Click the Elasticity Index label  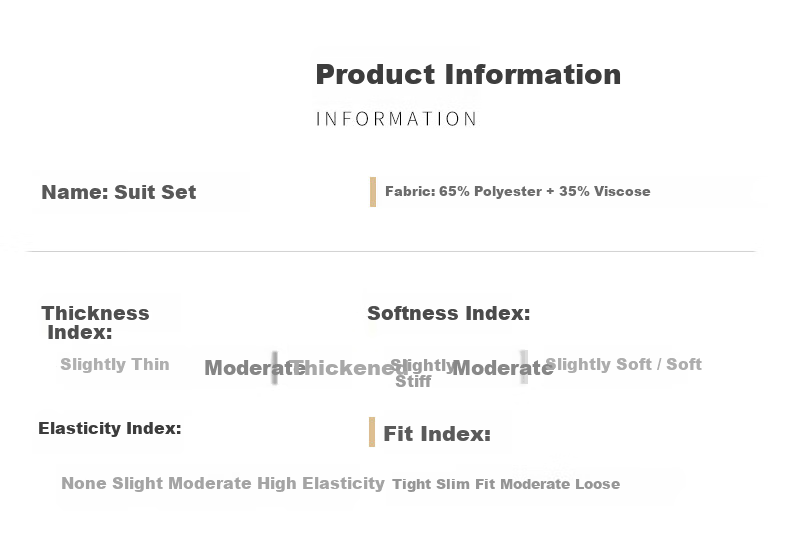tap(110, 428)
